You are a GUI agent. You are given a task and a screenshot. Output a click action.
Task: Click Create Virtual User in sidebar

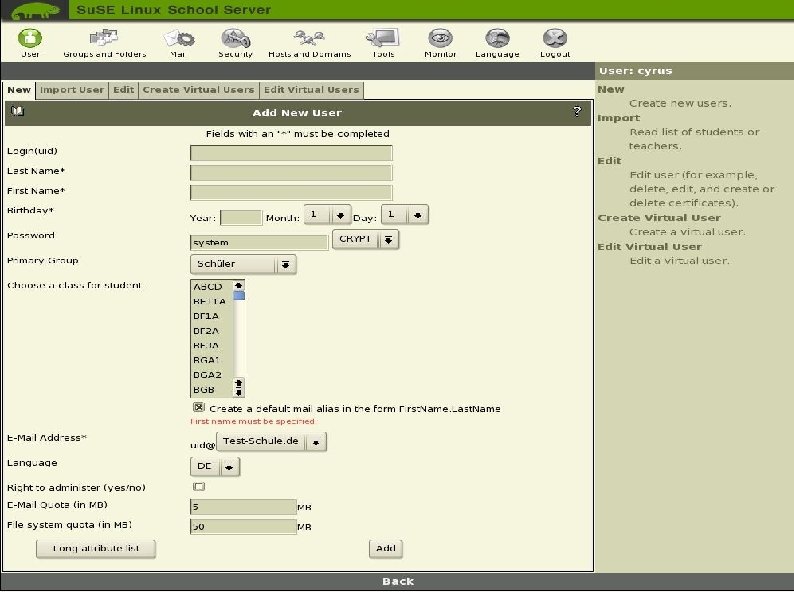[659, 218]
